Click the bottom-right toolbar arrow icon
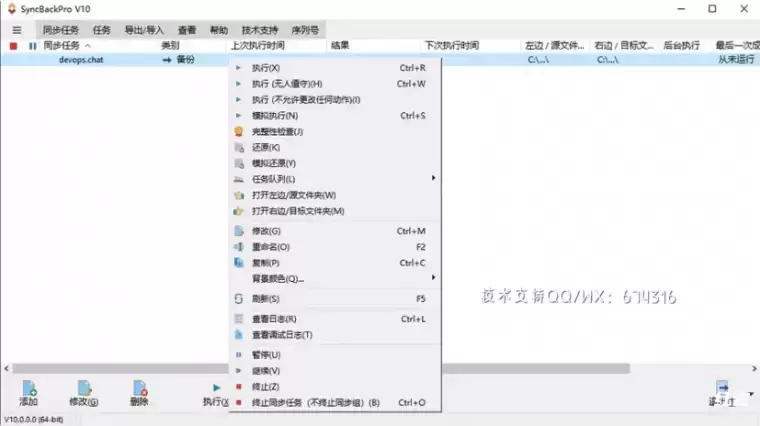Screen dimensions: 760x426 click(723, 387)
